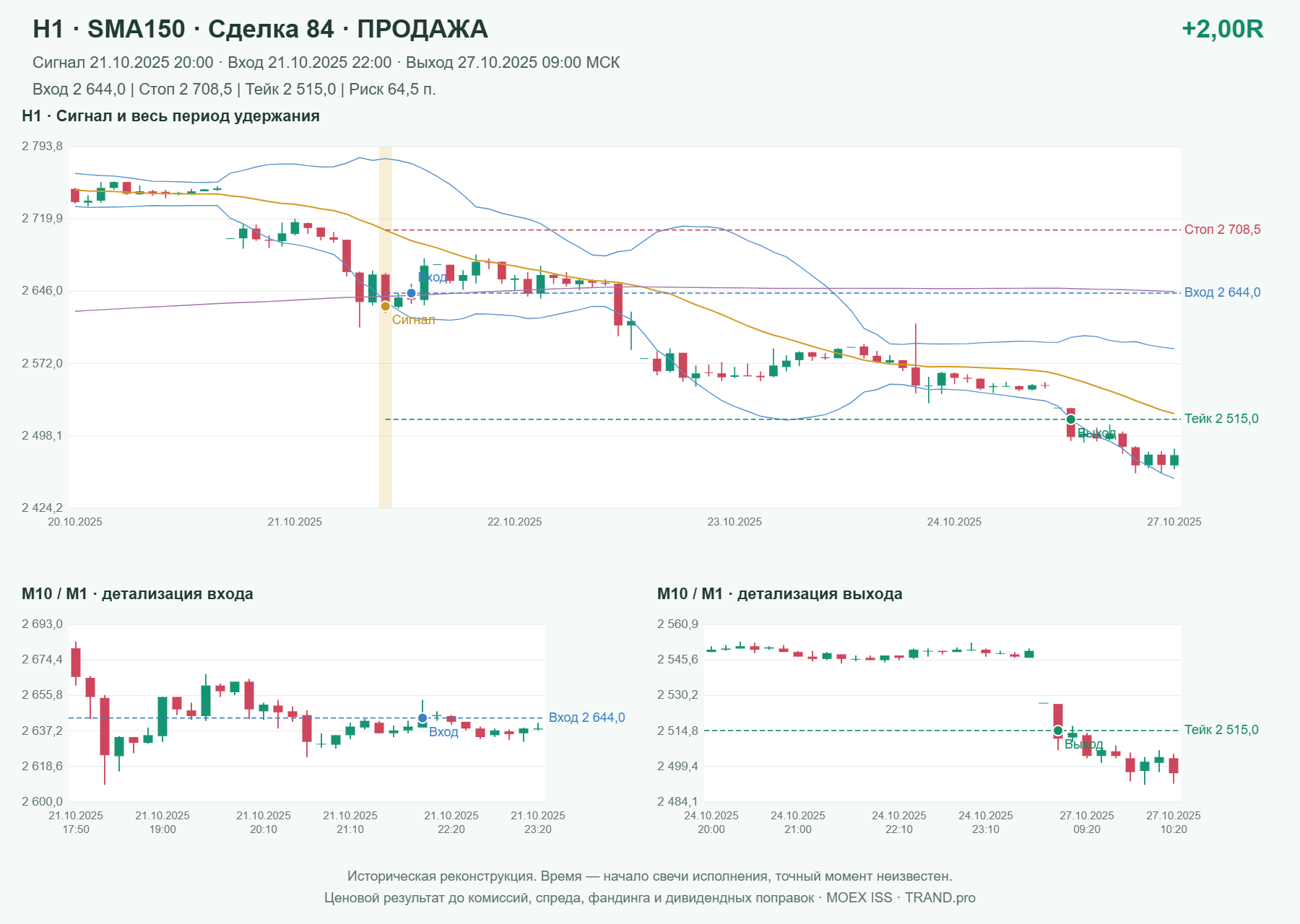Click entry chart y-axis value 2 674,4
1300x924 pixels.
point(42,660)
